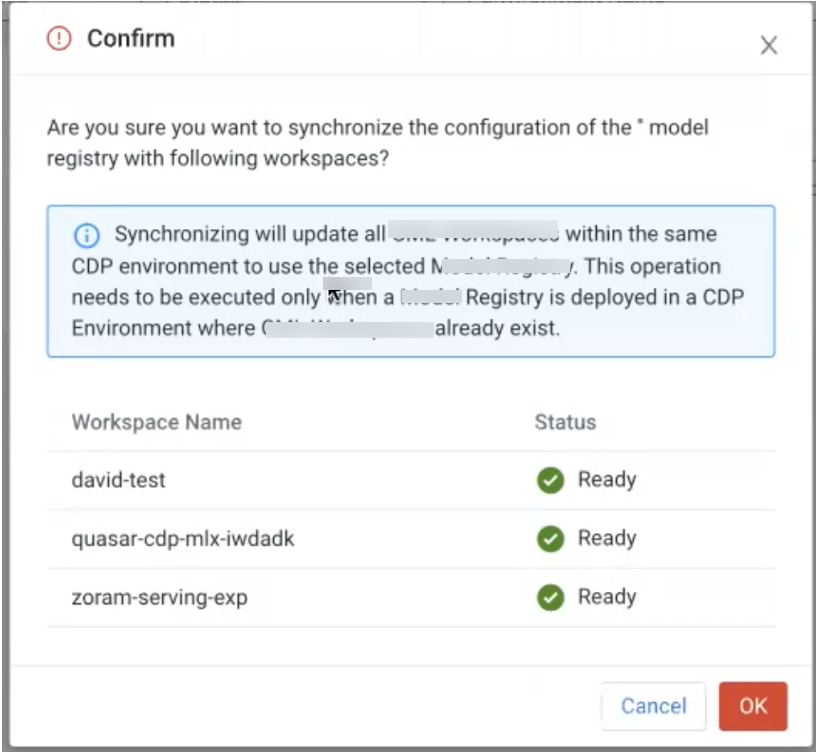Click the Ready status text for david-test

point(607,480)
